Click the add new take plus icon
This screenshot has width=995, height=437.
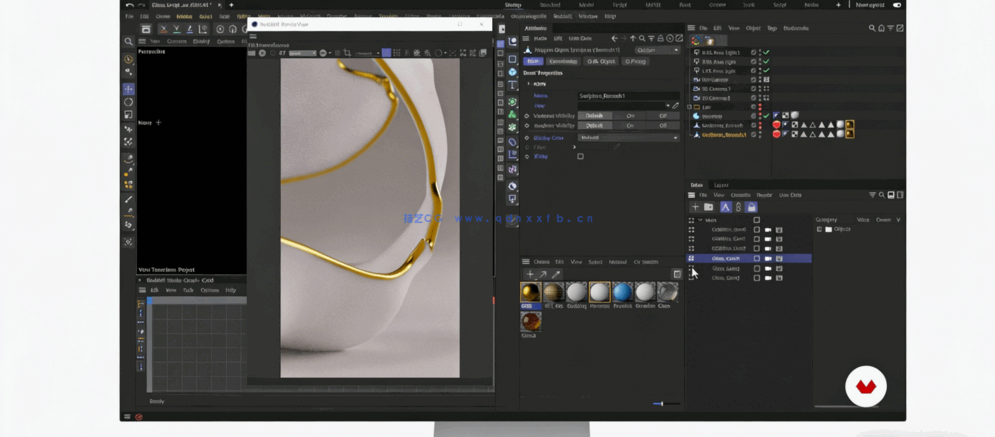coord(696,207)
